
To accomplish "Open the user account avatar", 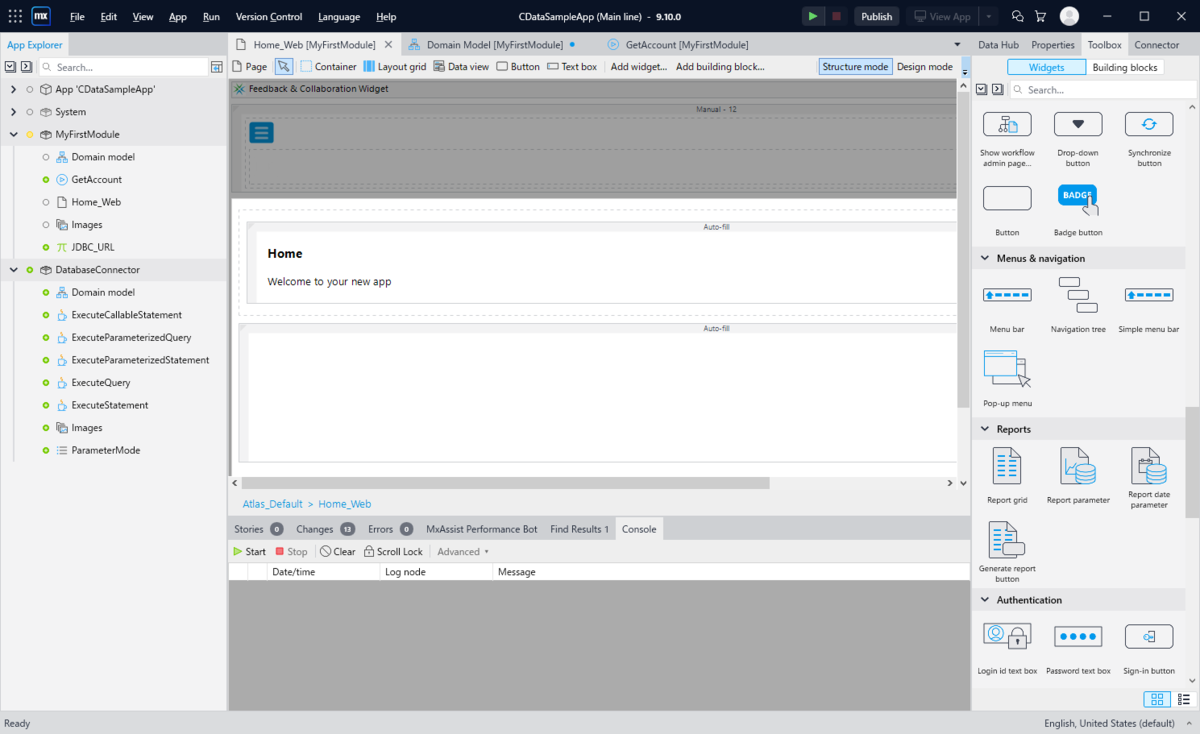I will pos(1069,16).
